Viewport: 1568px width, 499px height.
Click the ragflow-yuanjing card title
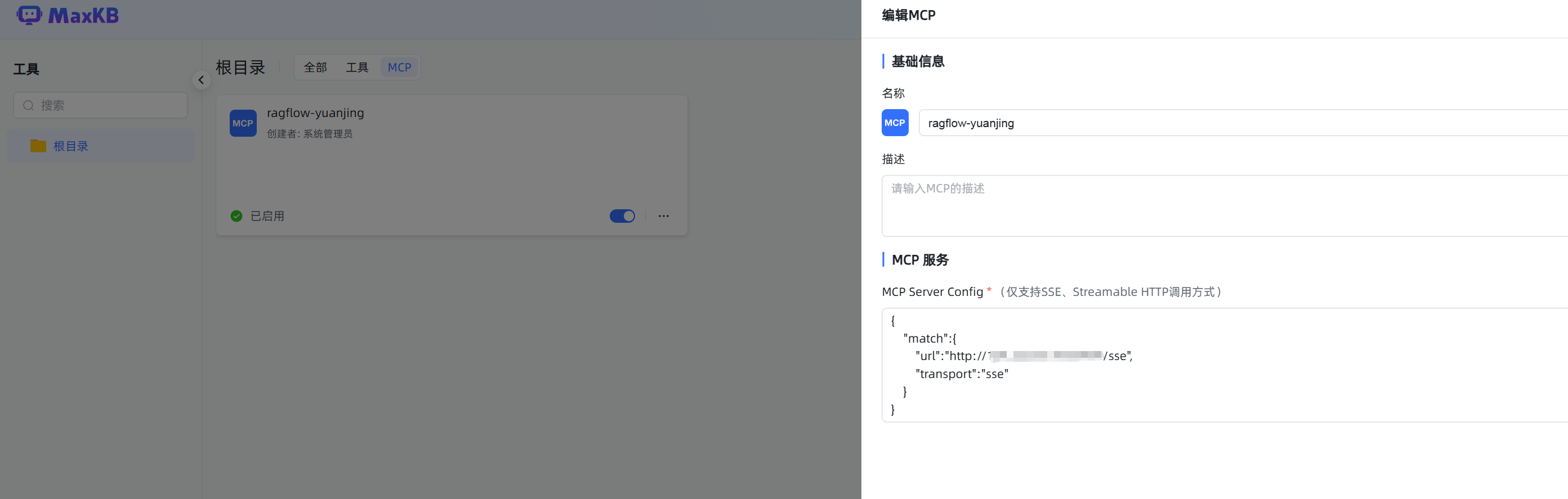[x=315, y=113]
